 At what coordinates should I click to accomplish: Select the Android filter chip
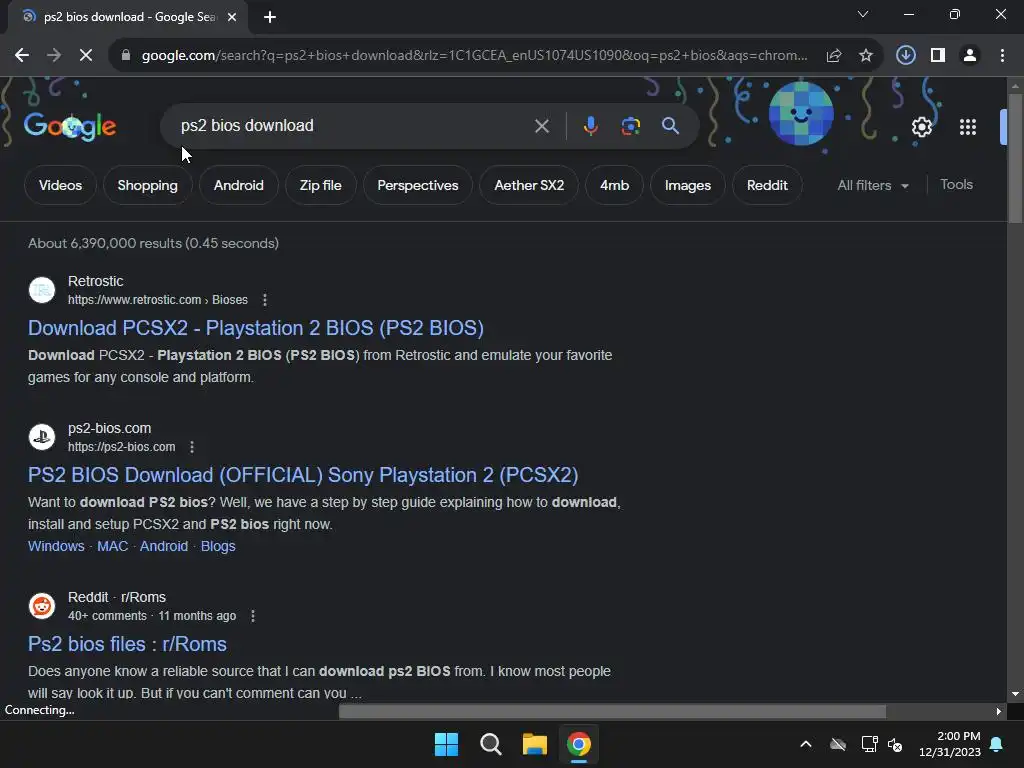pyautogui.click(x=238, y=185)
